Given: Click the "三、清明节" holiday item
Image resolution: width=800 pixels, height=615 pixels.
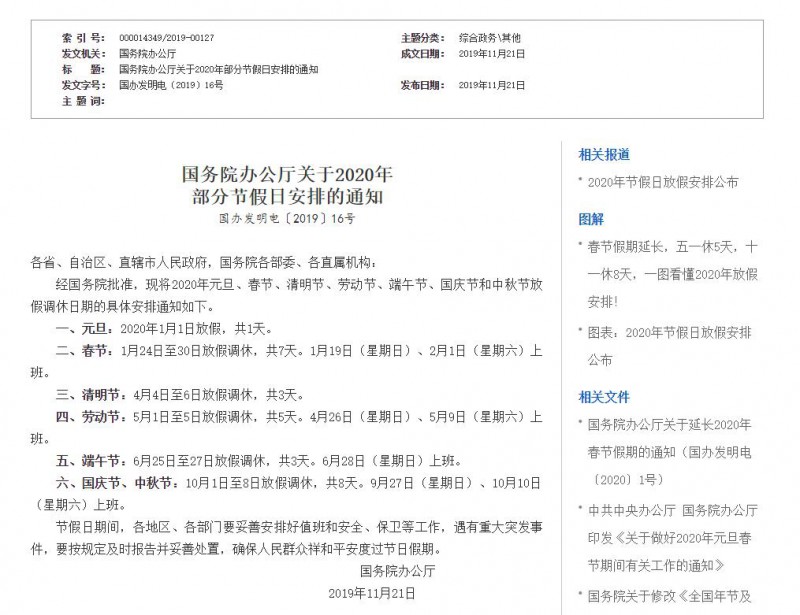Looking at the screenshot, I should pos(181,395).
